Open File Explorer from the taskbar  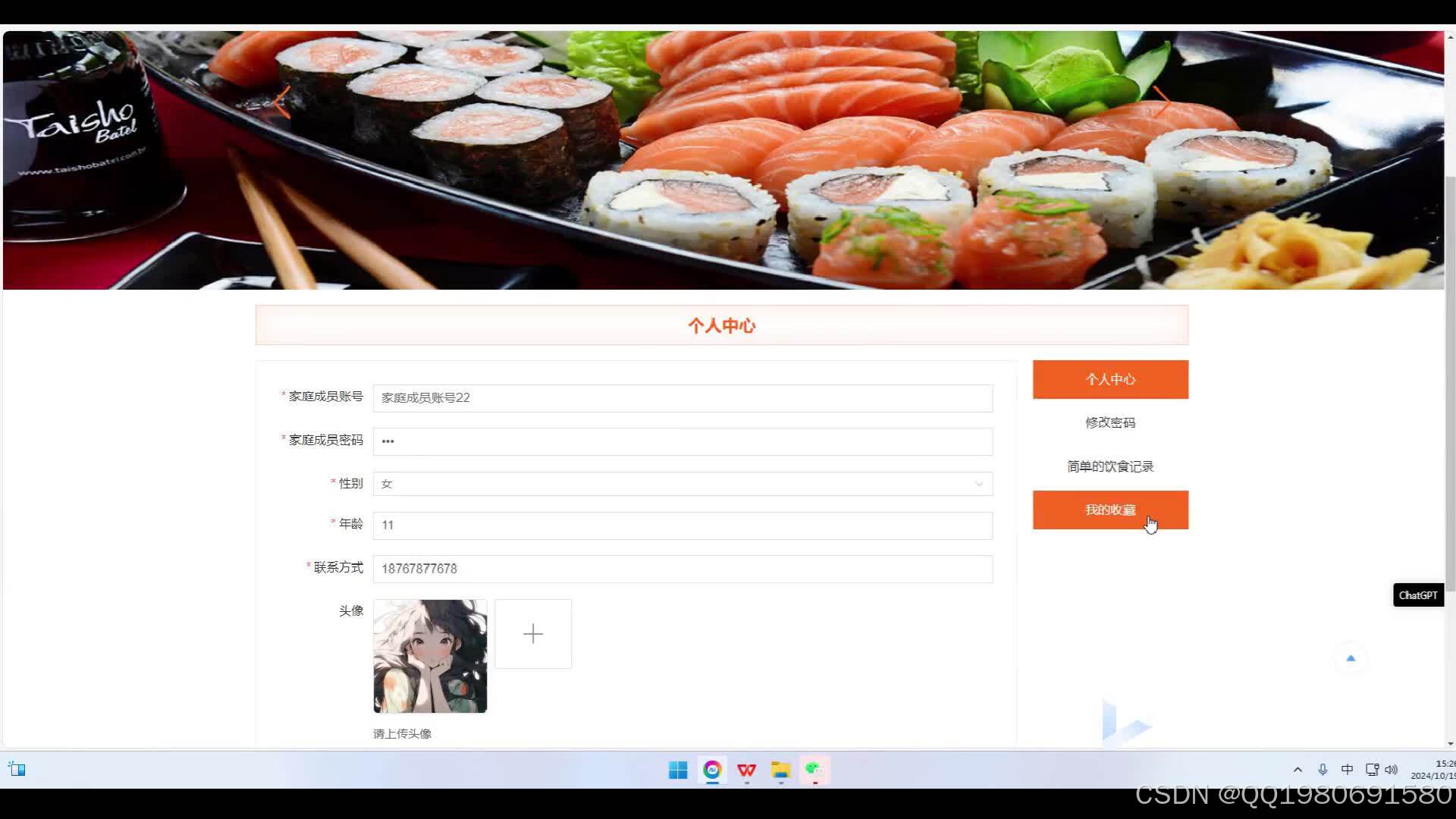780,770
